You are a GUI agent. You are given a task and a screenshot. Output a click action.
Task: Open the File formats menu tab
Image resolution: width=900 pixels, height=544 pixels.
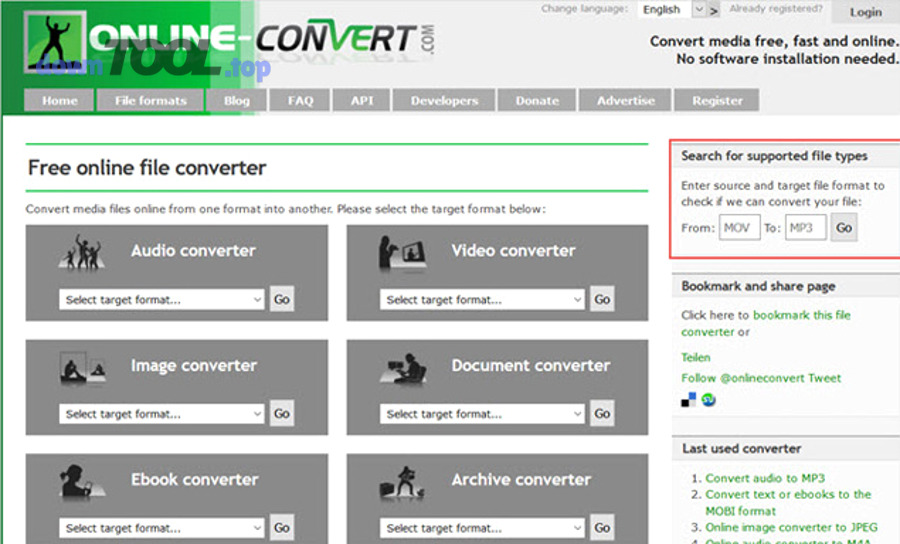tap(150, 100)
